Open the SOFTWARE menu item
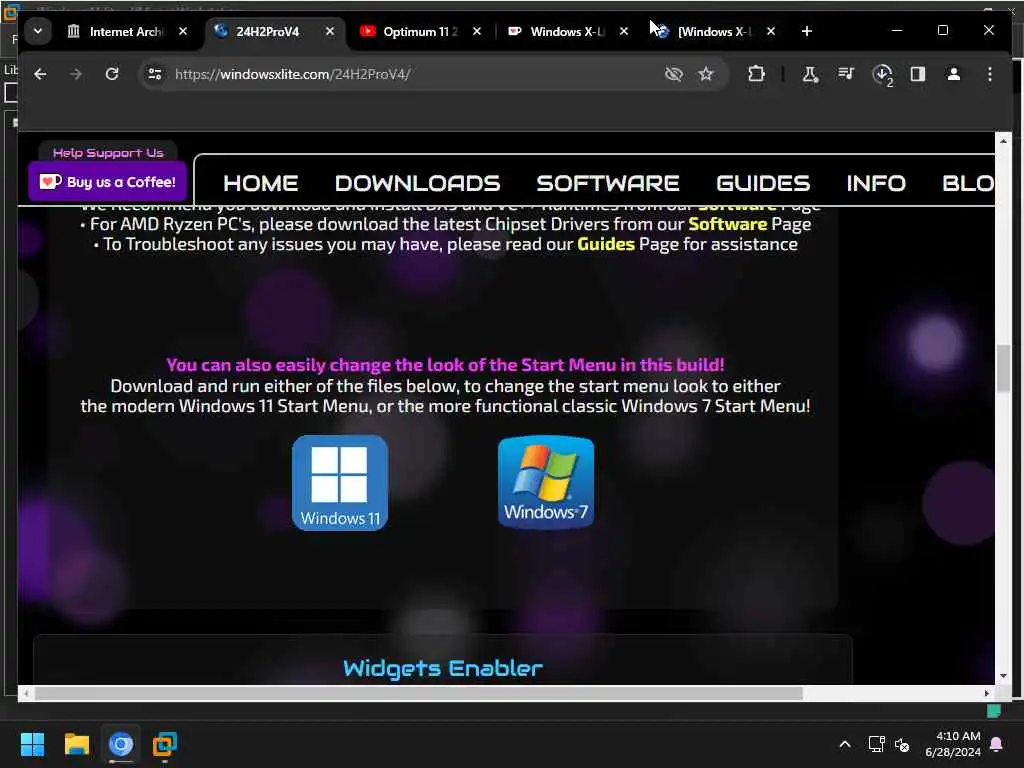This screenshot has height=768, width=1024. pyautogui.click(x=608, y=184)
